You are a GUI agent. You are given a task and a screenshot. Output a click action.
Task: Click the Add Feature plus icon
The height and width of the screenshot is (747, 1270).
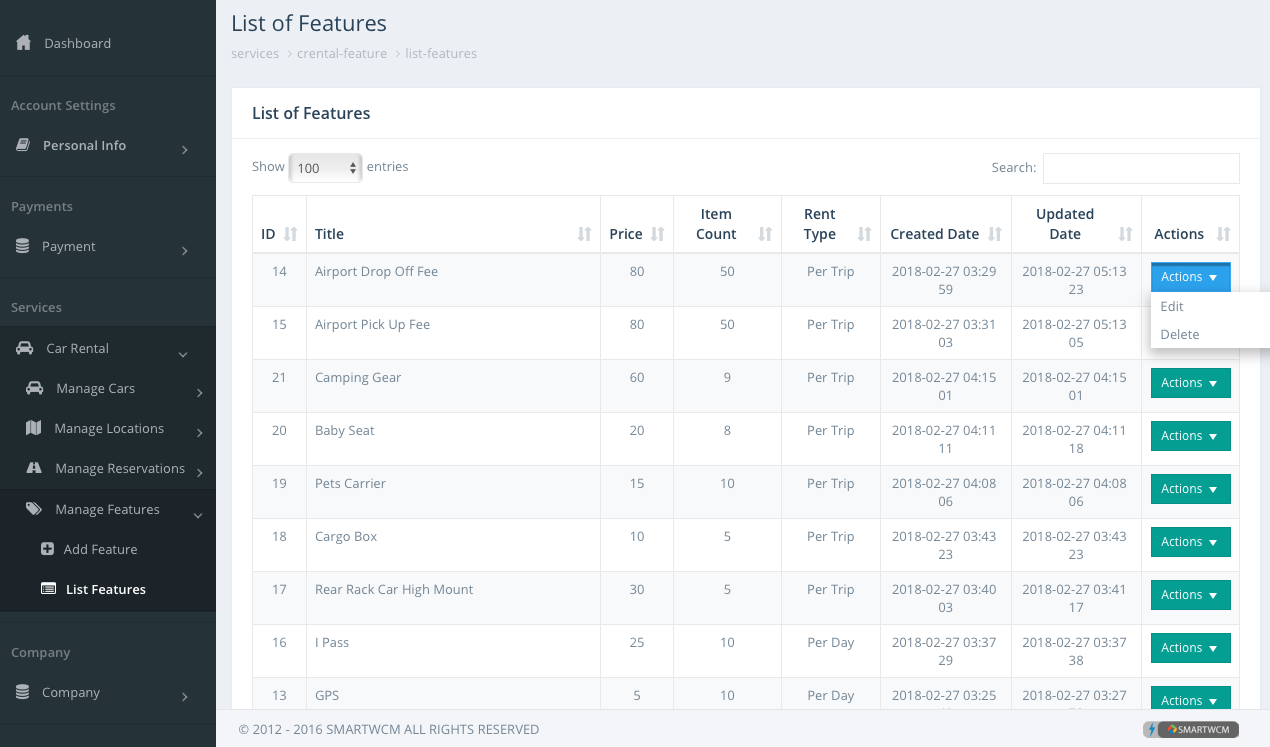point(47,549)
